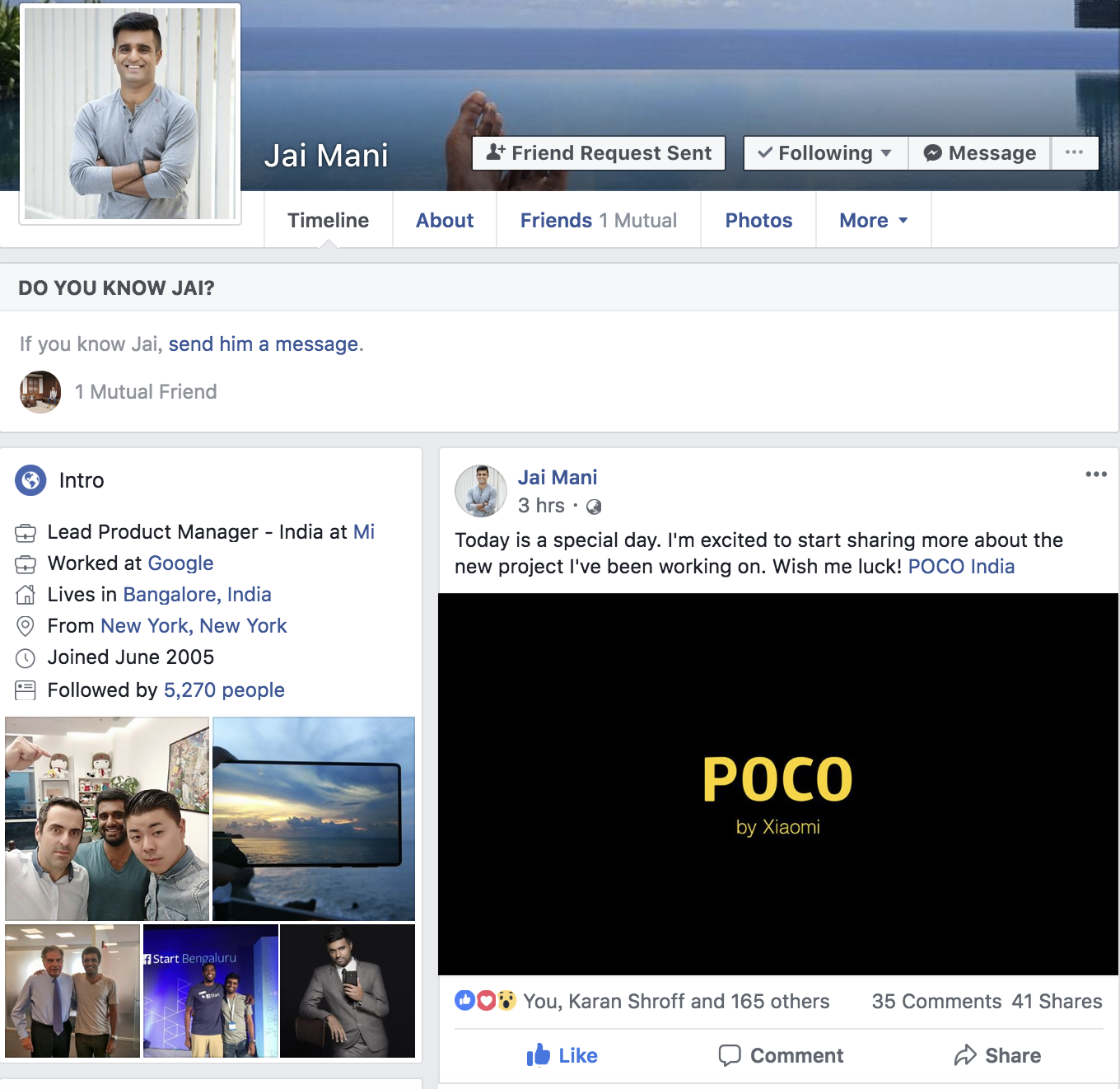
Task: Open the featured photo of phone at sunset
Action: (x=314, y=819)
